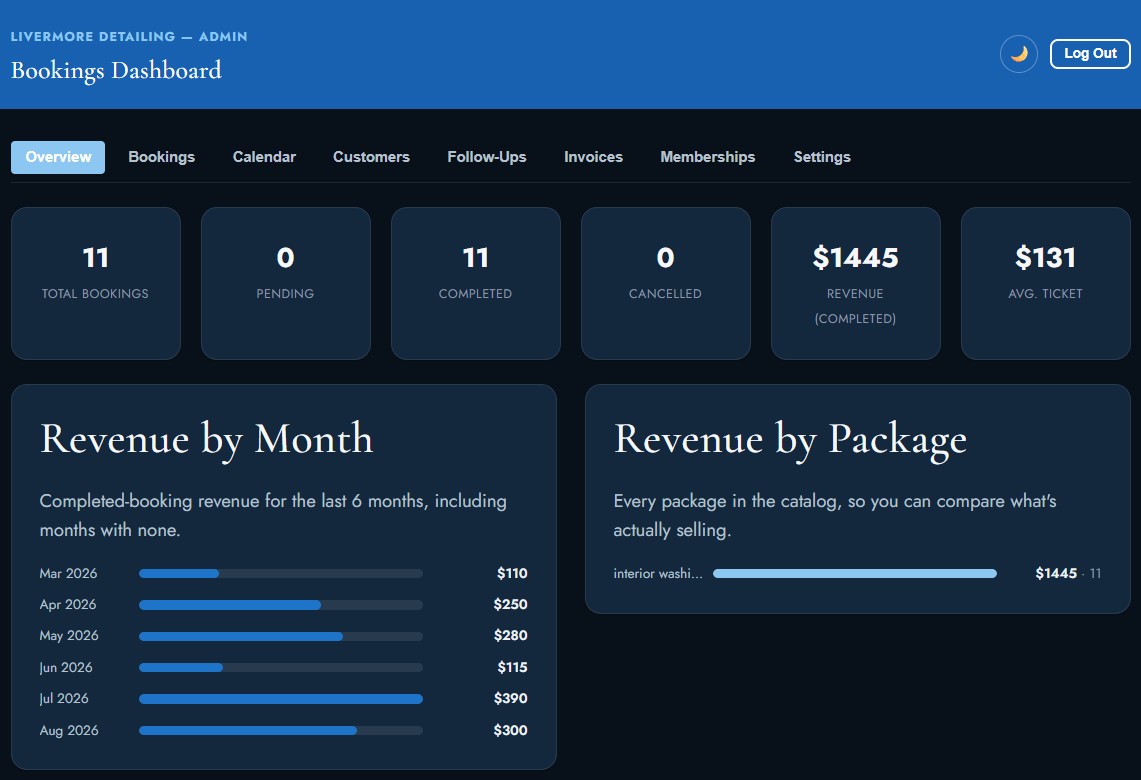Screen dimensions: 1141x780
Task: Open the Bookings tab
Action: (162, 157)
